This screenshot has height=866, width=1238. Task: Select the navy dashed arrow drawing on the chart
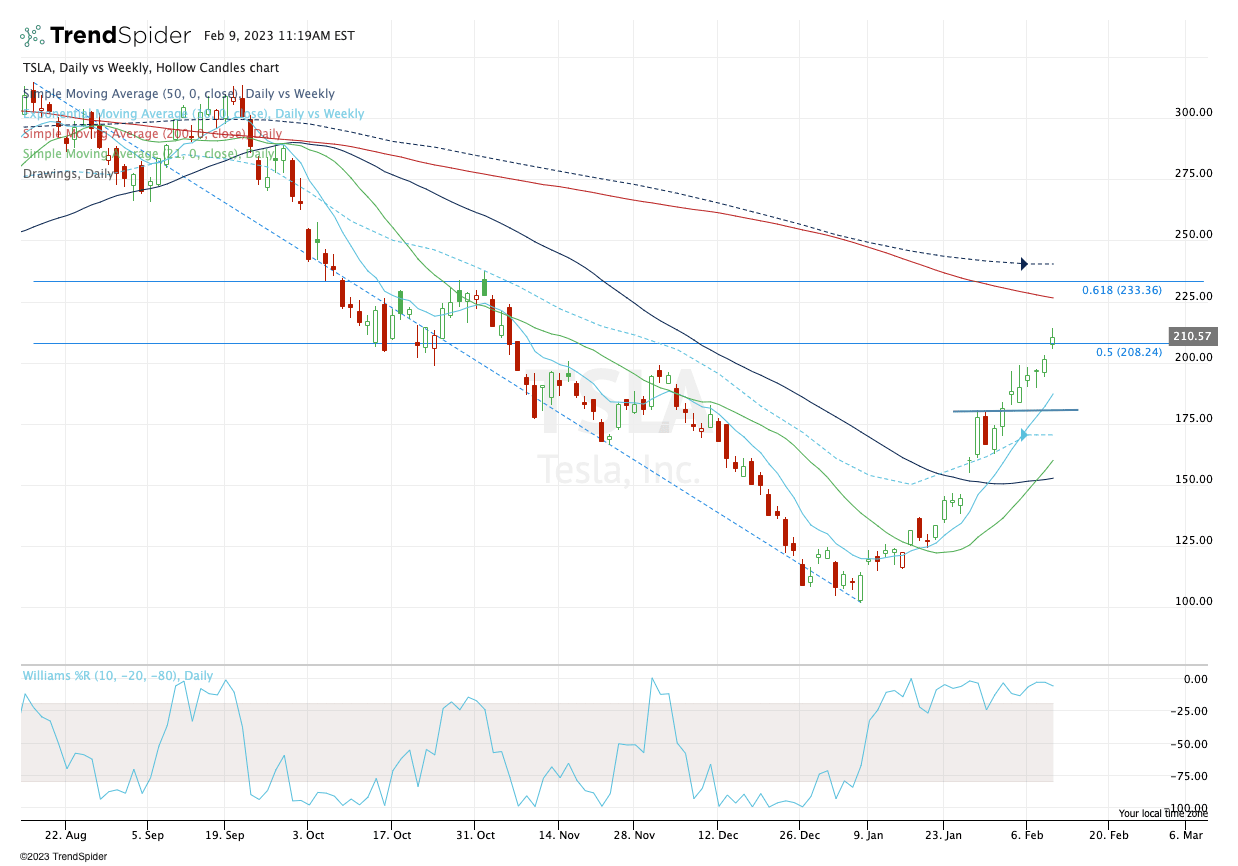[1024, 263]
